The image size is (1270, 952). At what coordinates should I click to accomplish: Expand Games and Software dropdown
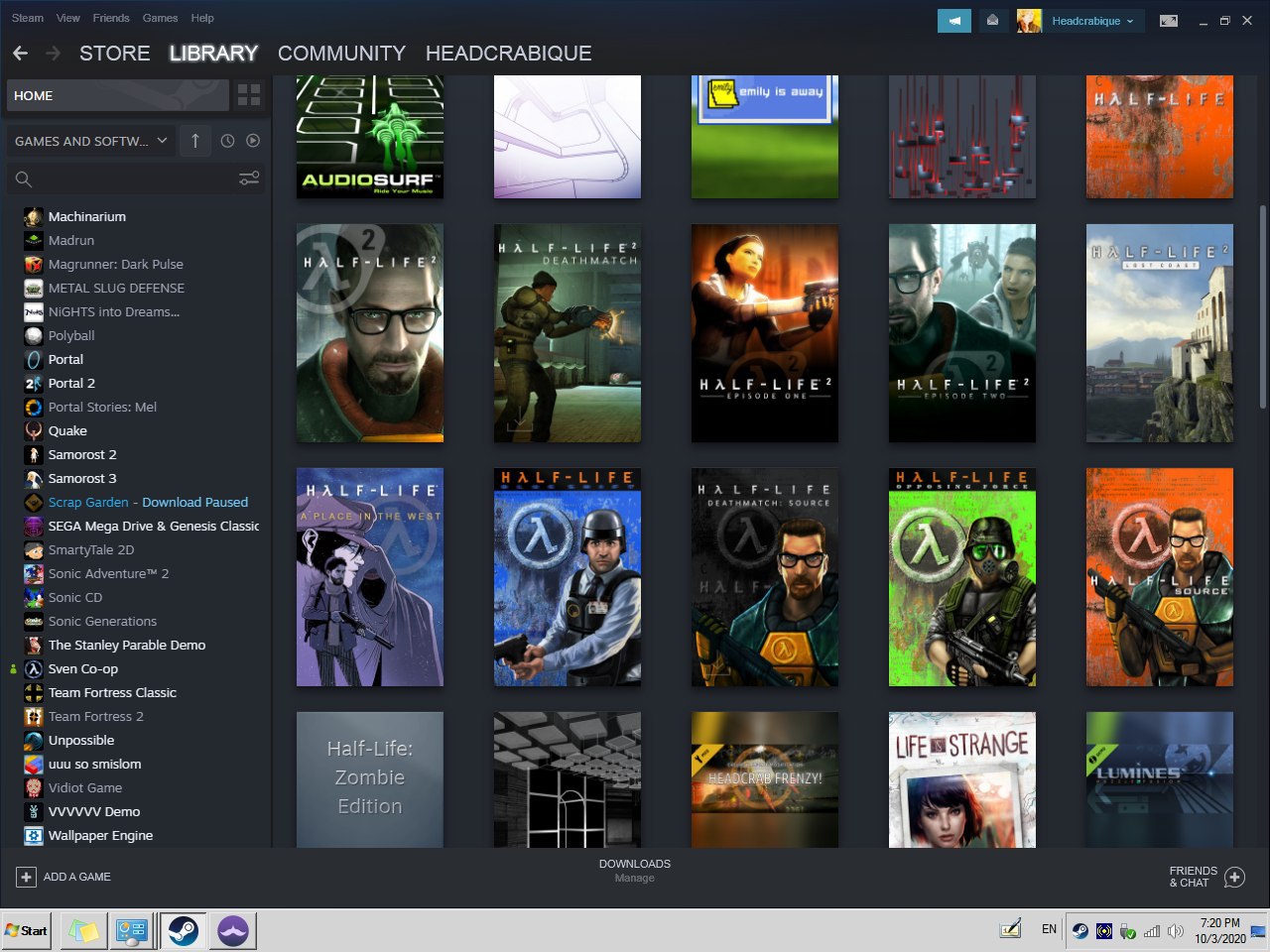pyautogui.click(x=91, y=141)
